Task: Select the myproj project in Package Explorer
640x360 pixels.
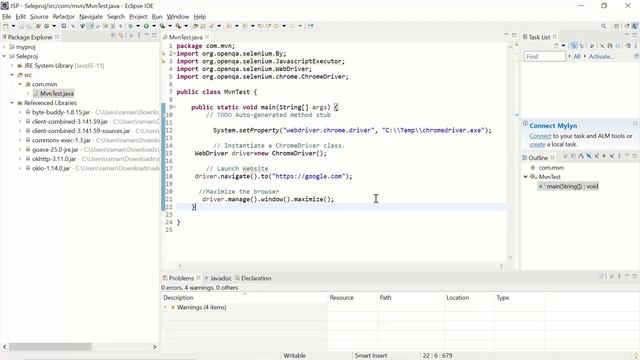Action: tap(25, 47)
